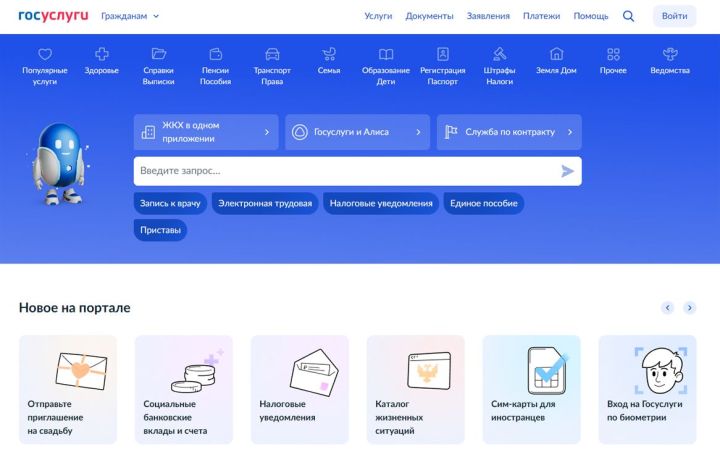Select the Запись к врачу quick chip

170,204
